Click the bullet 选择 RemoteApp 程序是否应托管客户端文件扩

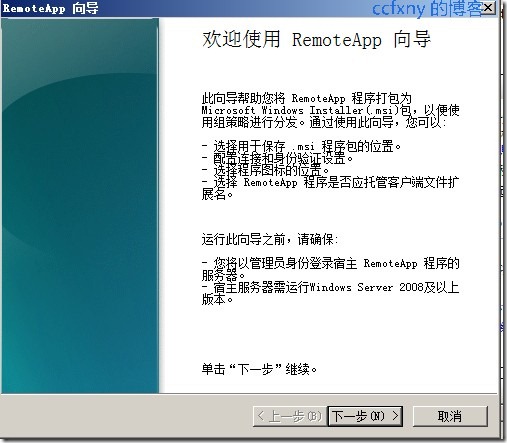331,182
